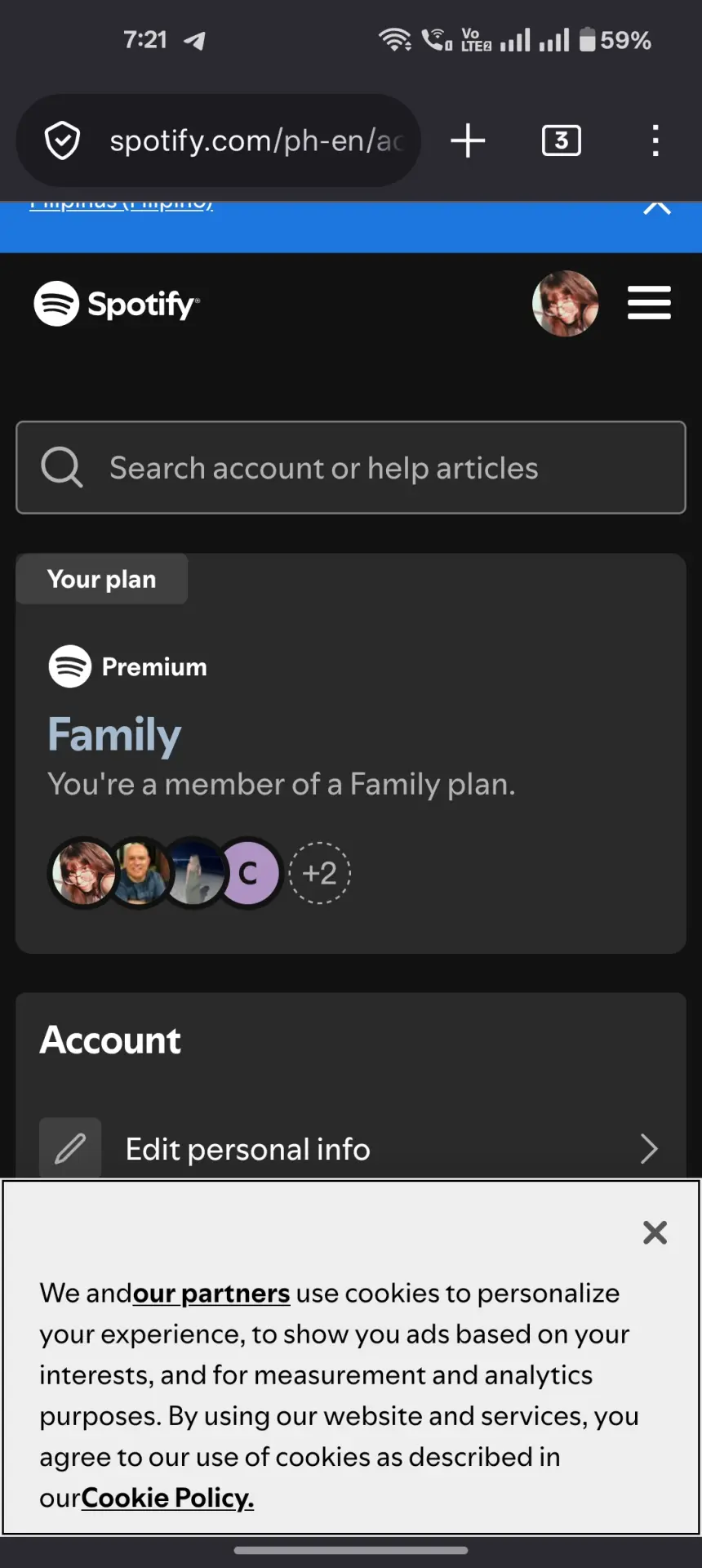Viewport: 702px width, 1568px height.
Task: Click the pencil edit icon
Action: pos(70,1148)
